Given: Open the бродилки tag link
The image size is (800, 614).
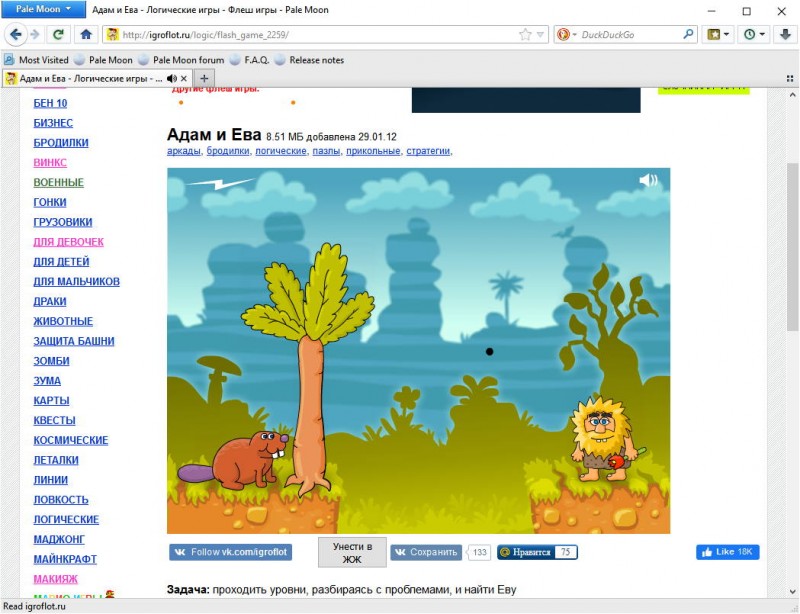Looking at the screenshot, I should coord(228,151).
